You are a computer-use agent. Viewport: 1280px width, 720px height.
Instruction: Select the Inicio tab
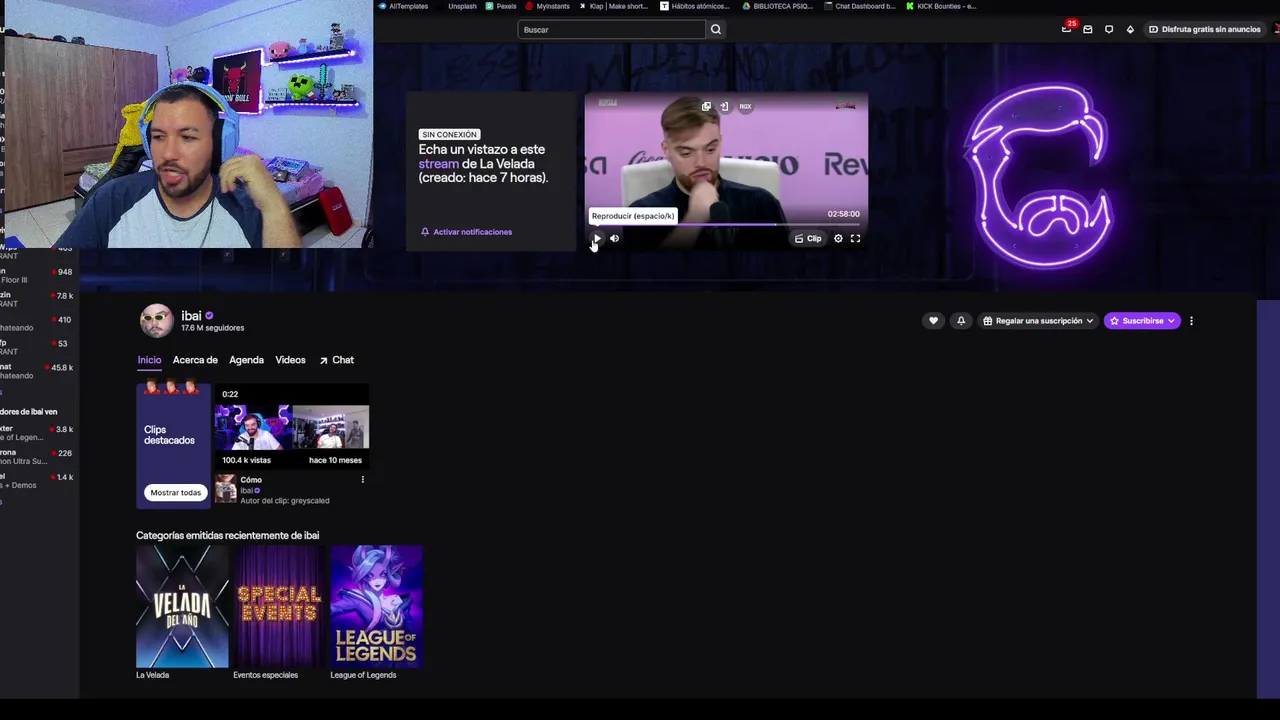(x=149, y=360)
